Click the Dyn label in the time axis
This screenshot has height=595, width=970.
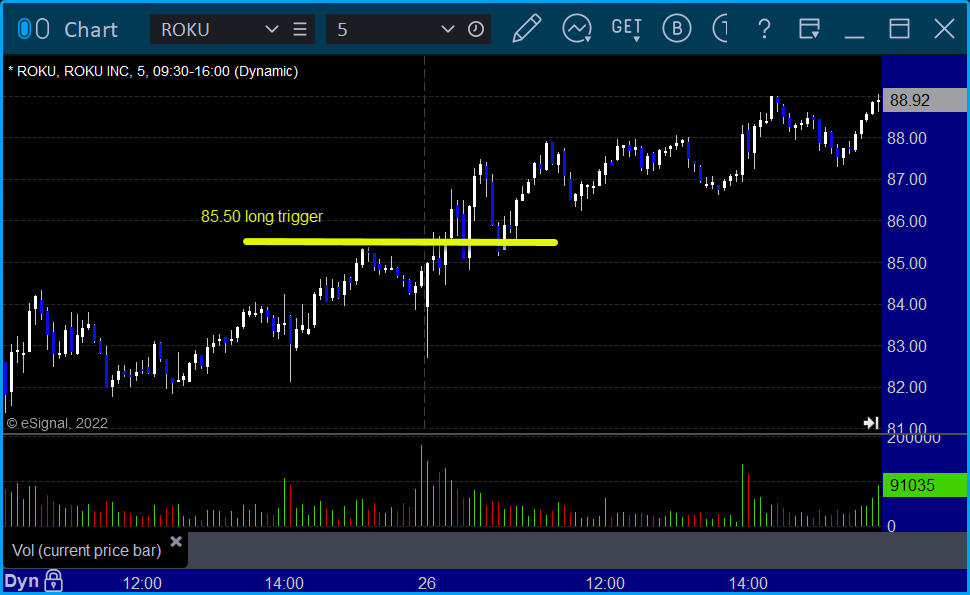(22, 581)
